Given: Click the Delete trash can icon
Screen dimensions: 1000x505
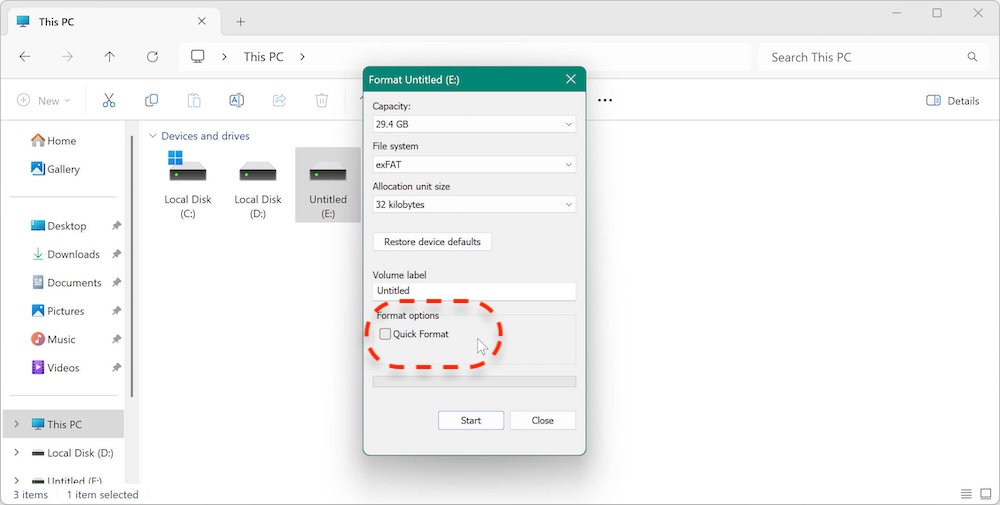Looking at the screenshot, I should click(x=321, y=100).
